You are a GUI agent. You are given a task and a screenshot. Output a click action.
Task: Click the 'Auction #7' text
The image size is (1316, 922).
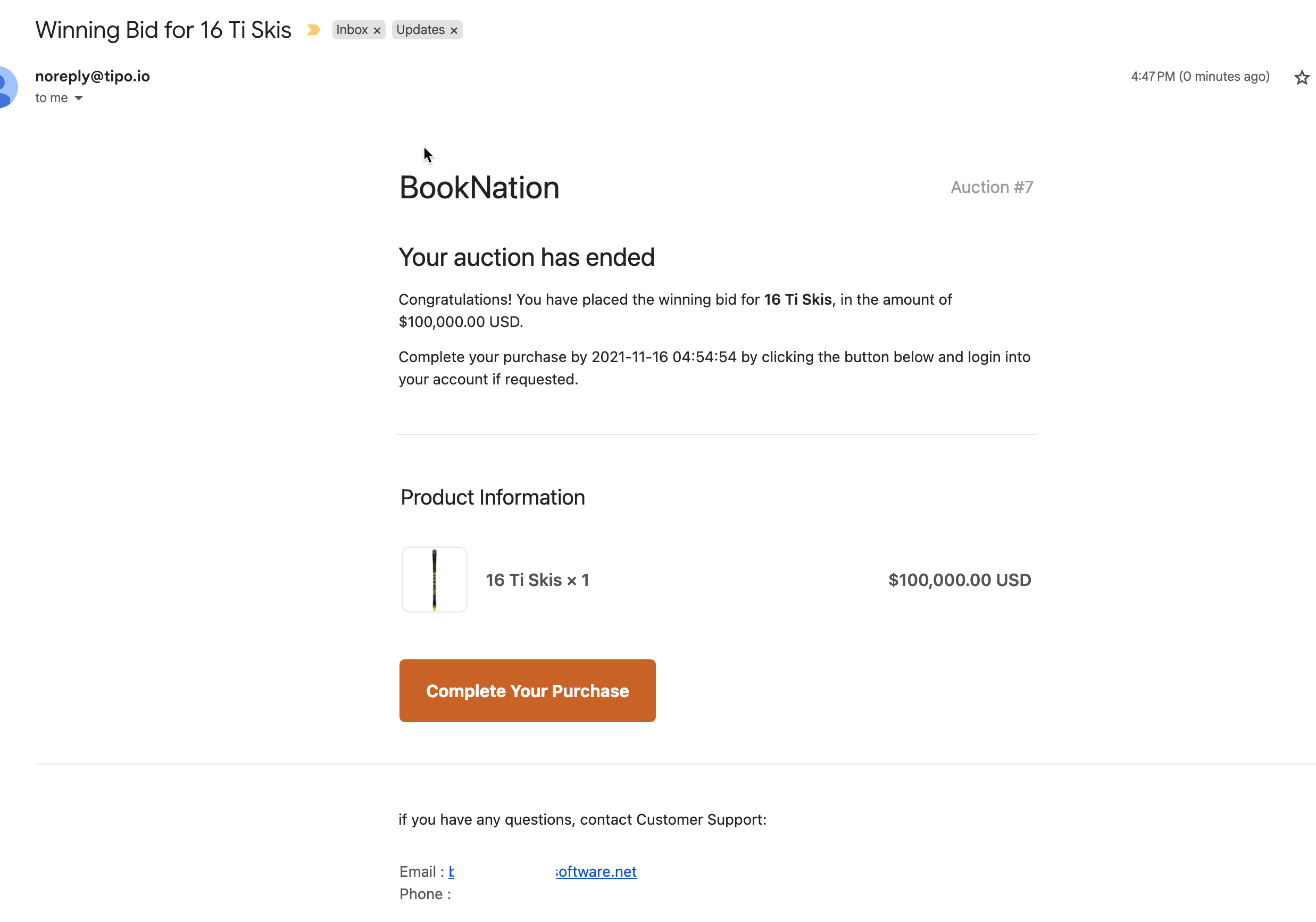991,187
